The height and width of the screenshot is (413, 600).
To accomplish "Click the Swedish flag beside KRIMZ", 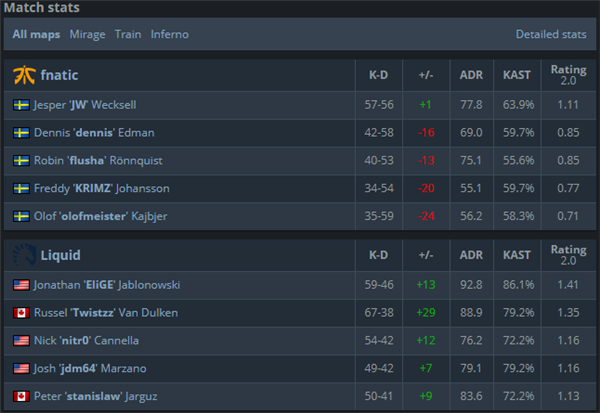I will point(21,188).
